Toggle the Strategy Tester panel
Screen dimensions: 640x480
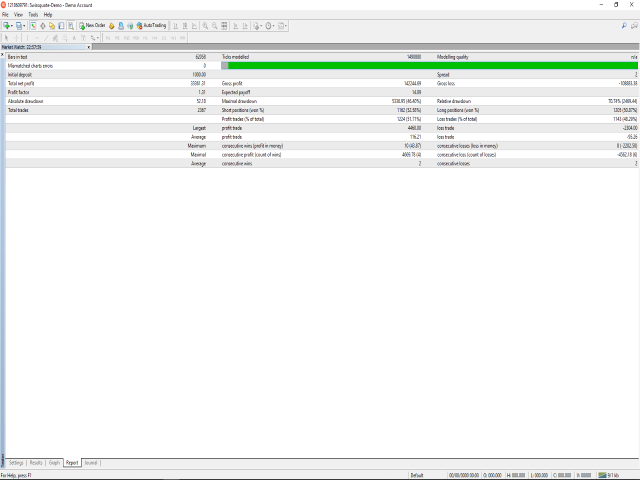click(71, 26)
